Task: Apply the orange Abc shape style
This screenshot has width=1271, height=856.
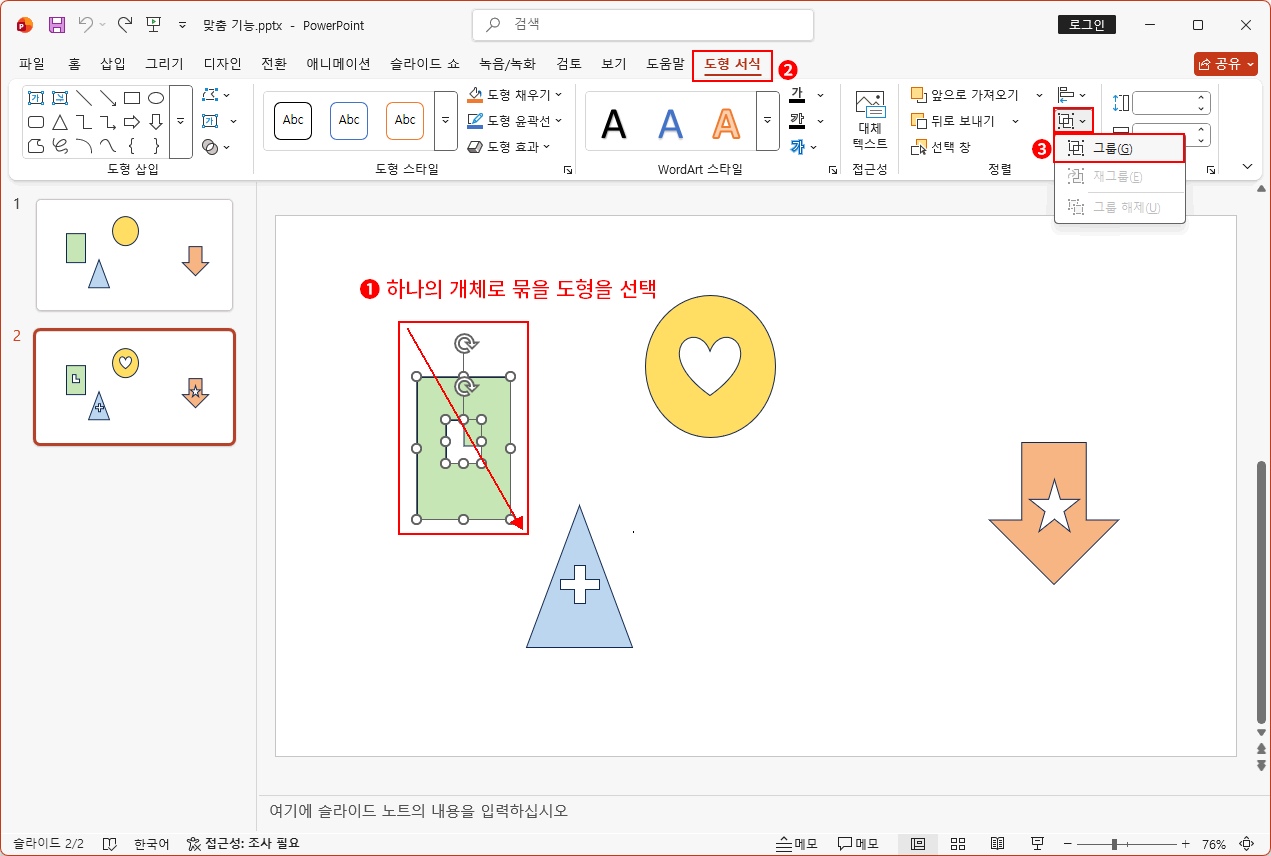Action: (x=404, y=120)
